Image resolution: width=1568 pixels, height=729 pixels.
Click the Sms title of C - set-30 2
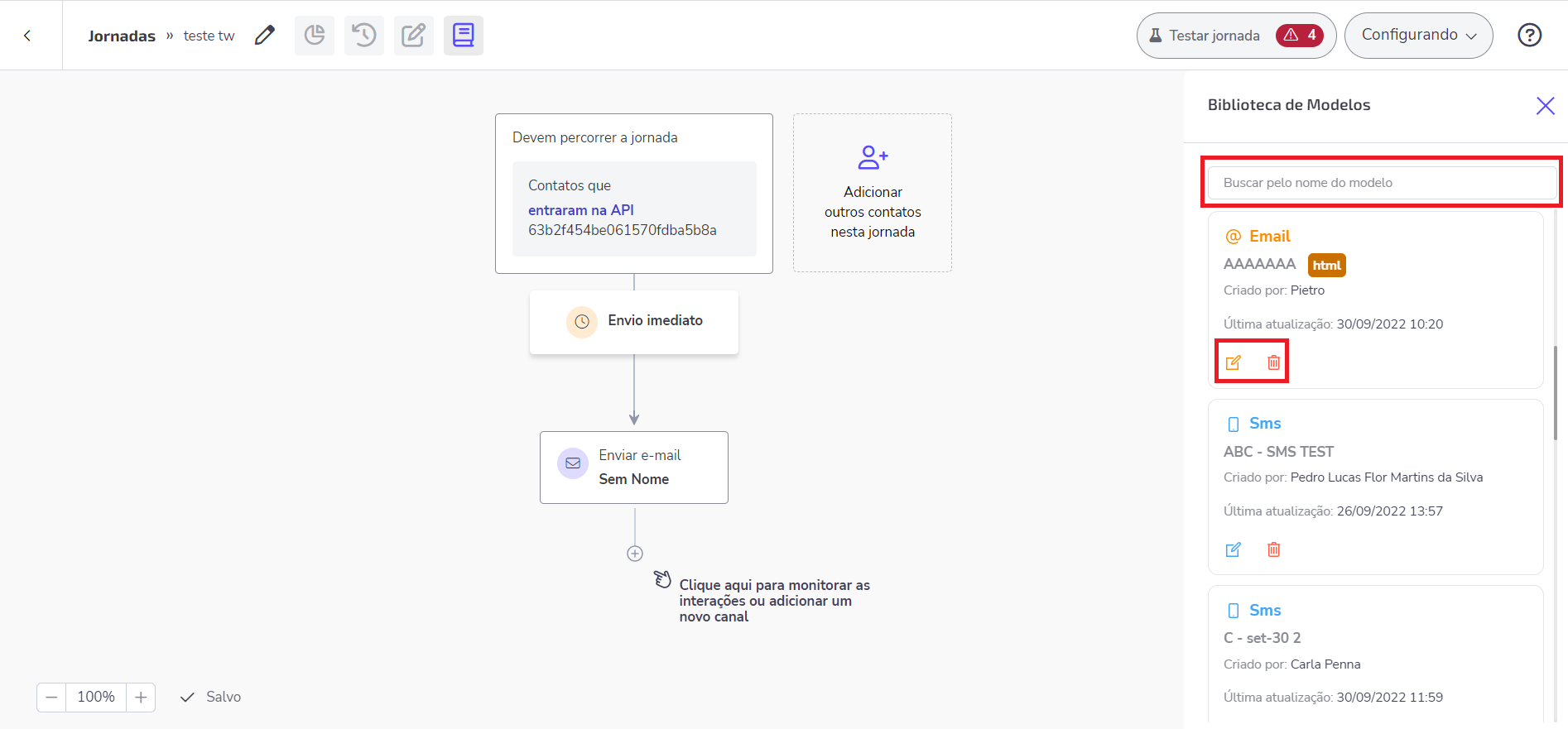tap(1265, 611)
